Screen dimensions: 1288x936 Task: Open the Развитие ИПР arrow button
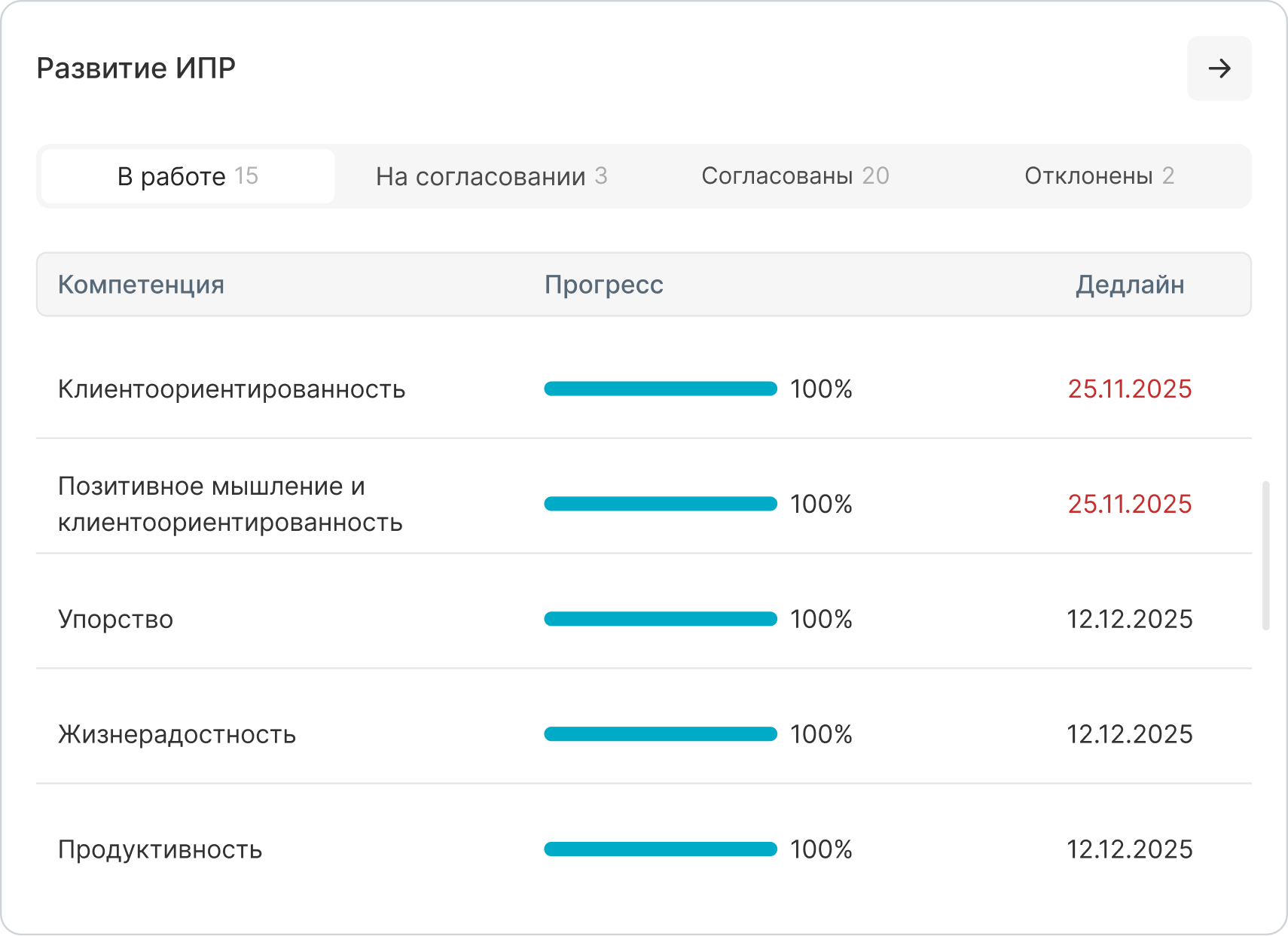coord(1219,69)
